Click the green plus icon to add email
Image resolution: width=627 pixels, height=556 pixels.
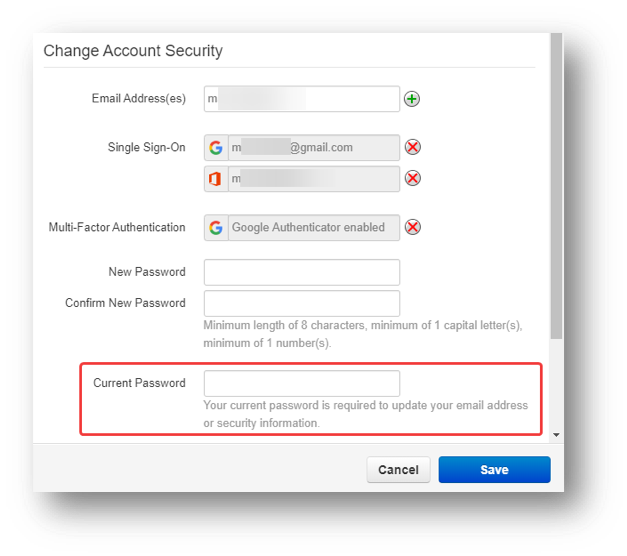click(x=412, y=99)
